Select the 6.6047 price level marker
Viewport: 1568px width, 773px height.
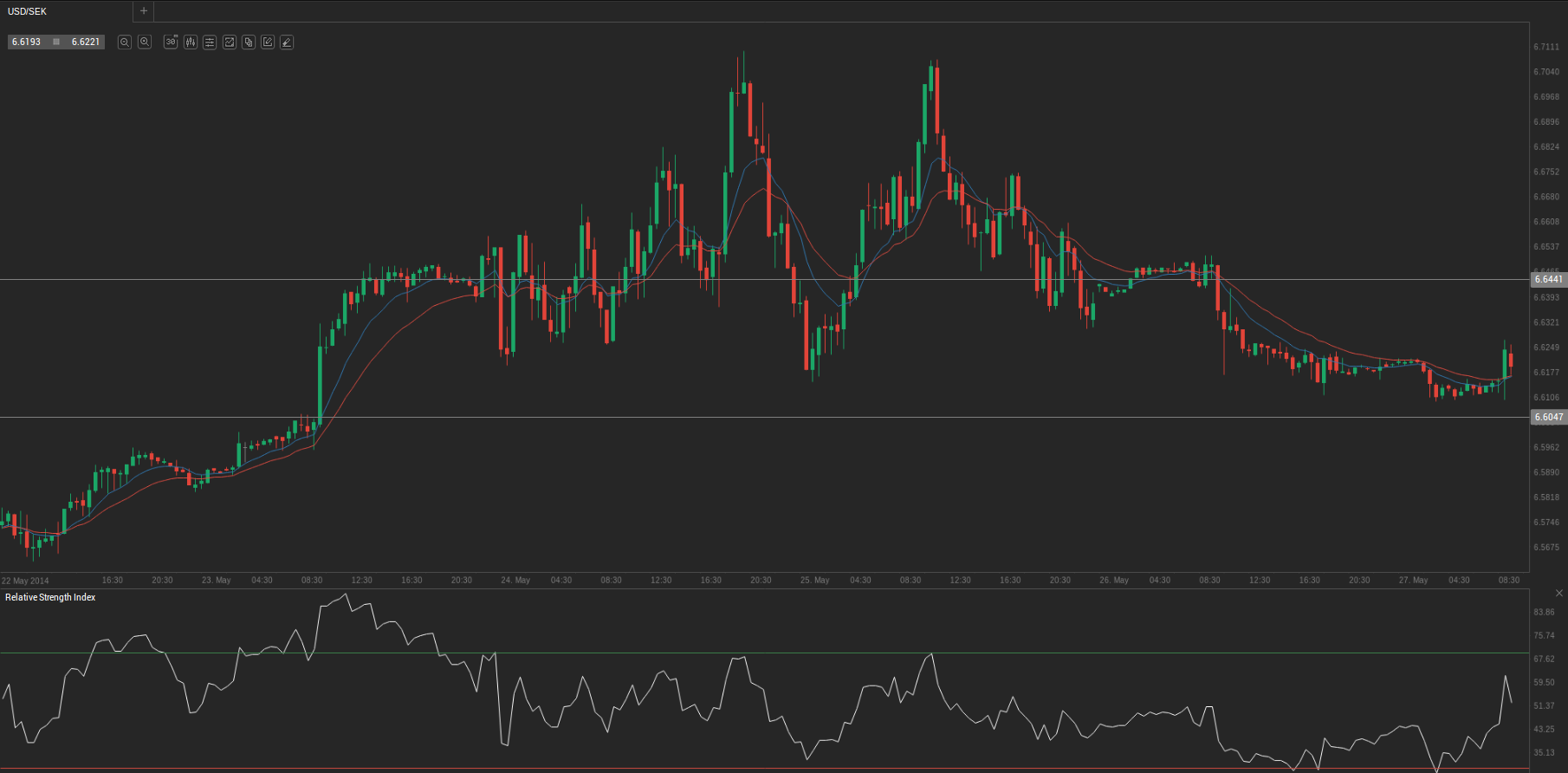tap(1548, 417)
